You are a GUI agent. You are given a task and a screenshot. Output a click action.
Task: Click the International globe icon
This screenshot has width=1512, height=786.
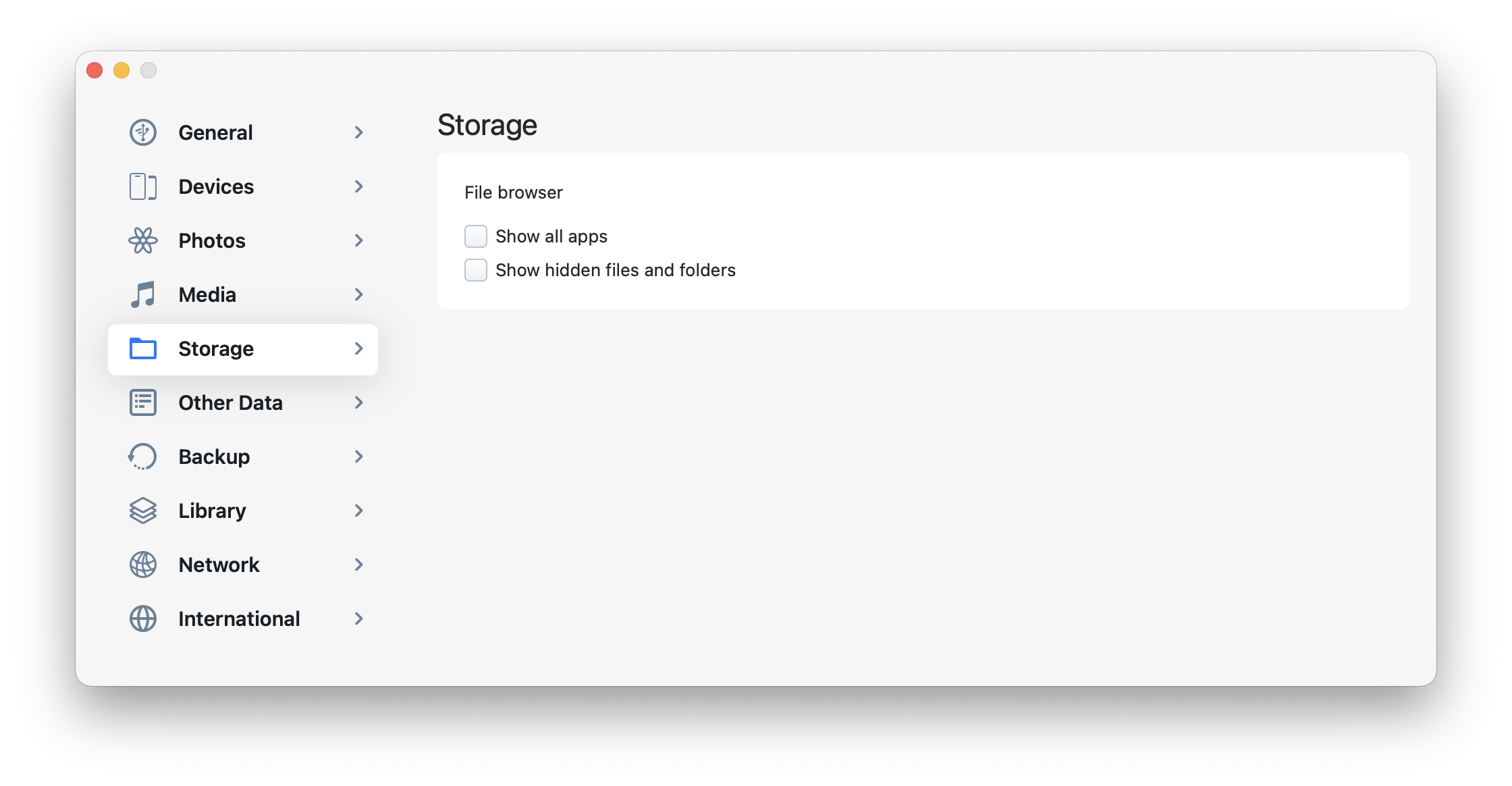143,619
